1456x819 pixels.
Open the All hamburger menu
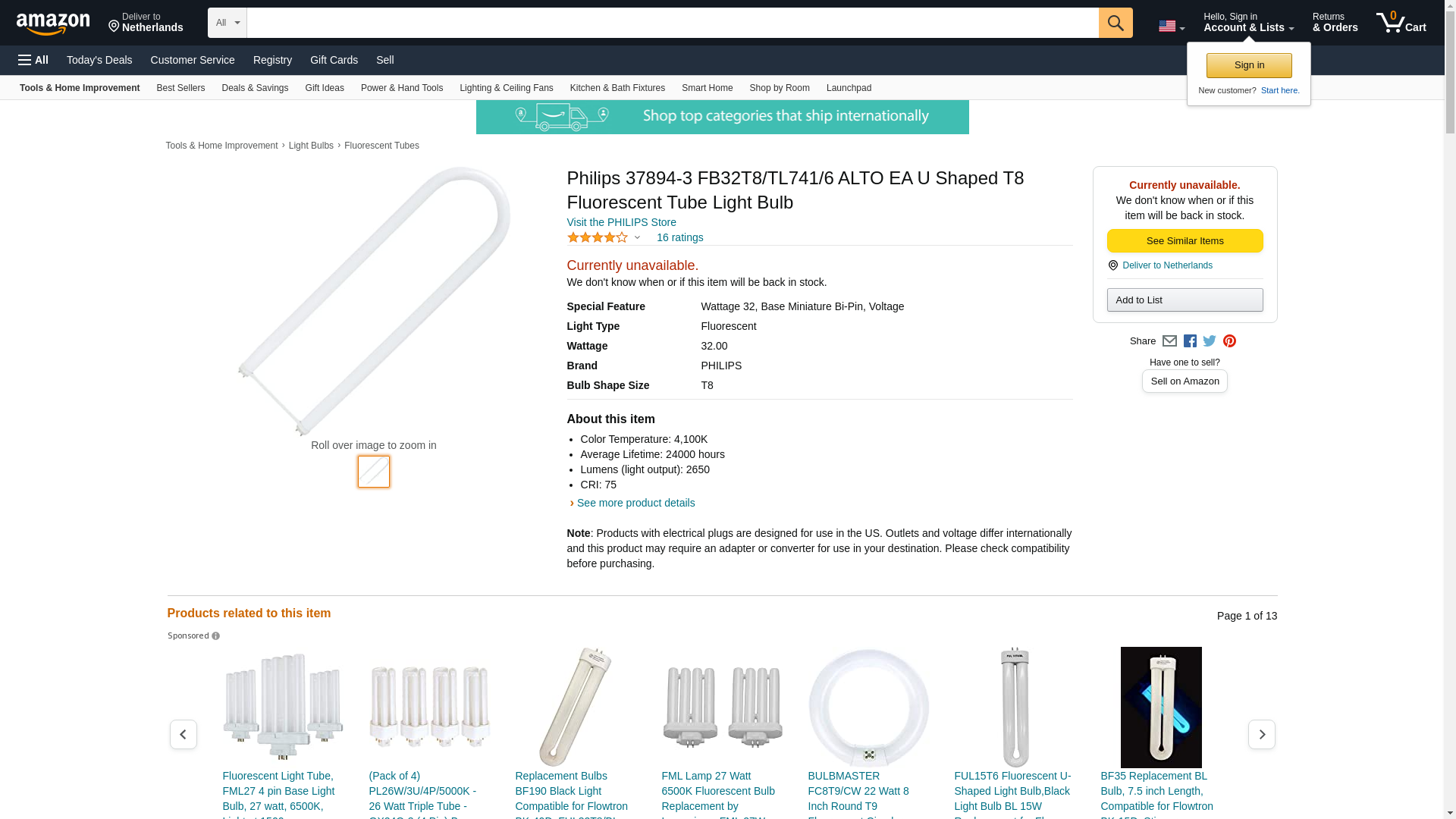coord(33,60)
